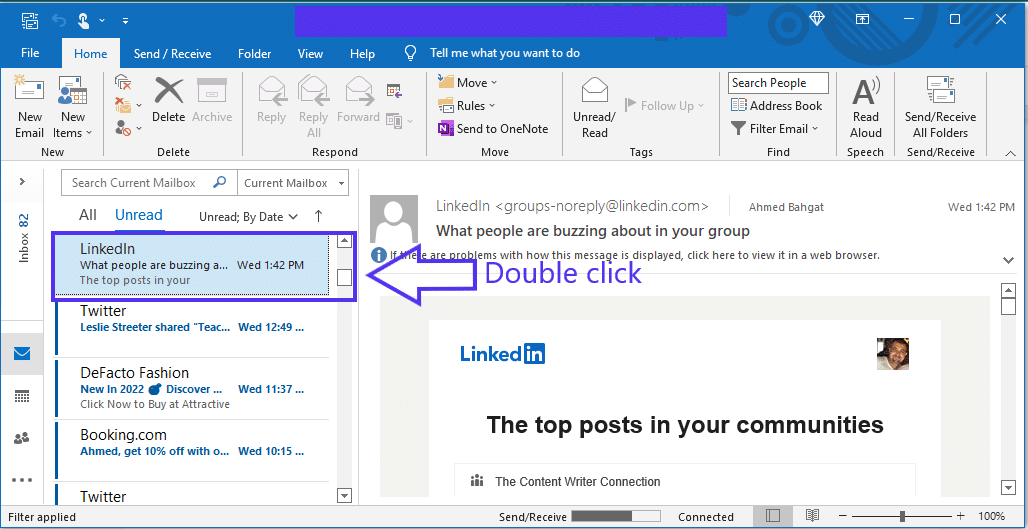
Task: Choose Reply All in the ribbon
Action: coord(313,108)
